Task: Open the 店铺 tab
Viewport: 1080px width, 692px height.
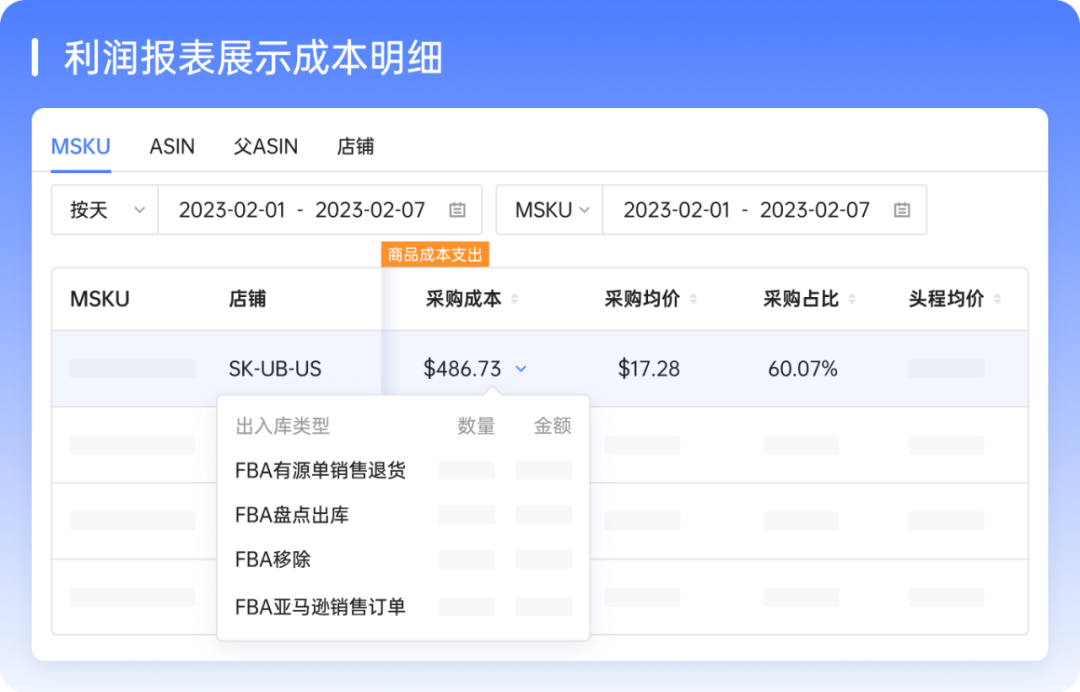Action: [x=356, y=146]
